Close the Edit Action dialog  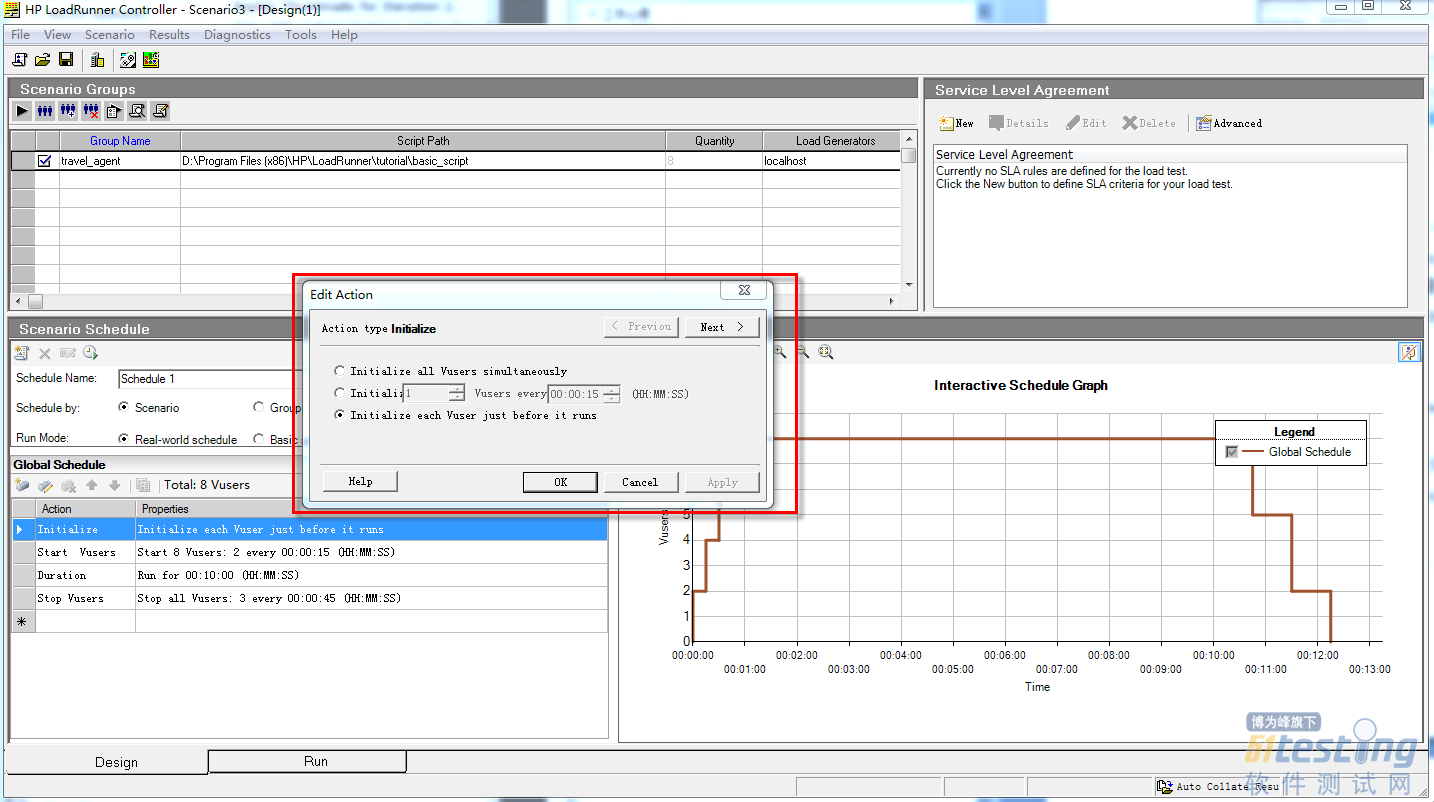point(744,291)
